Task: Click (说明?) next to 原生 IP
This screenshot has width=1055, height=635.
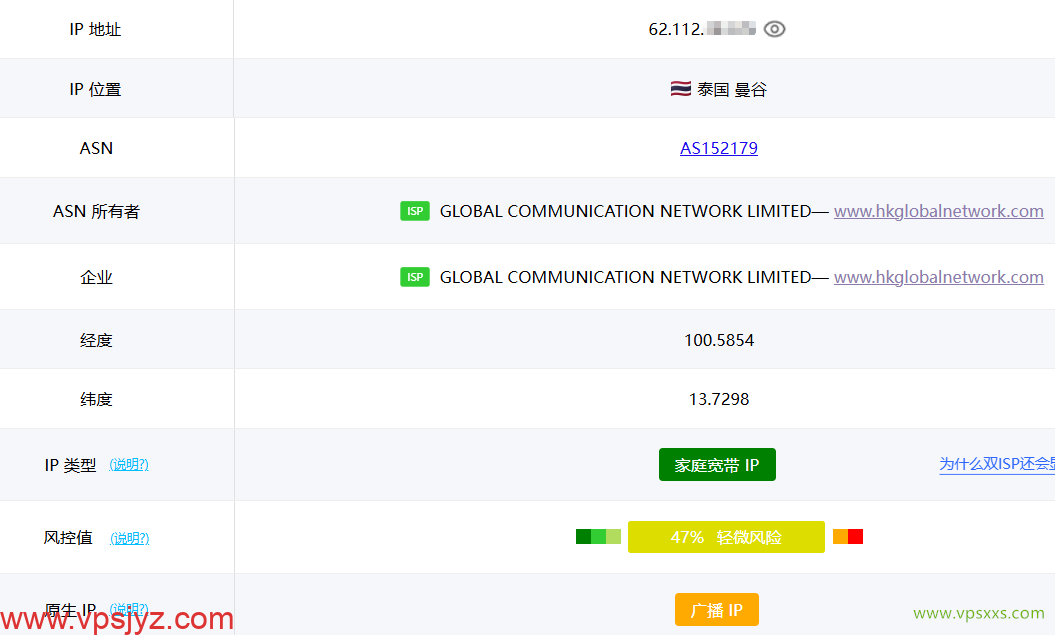Action: tap(129, 608)
